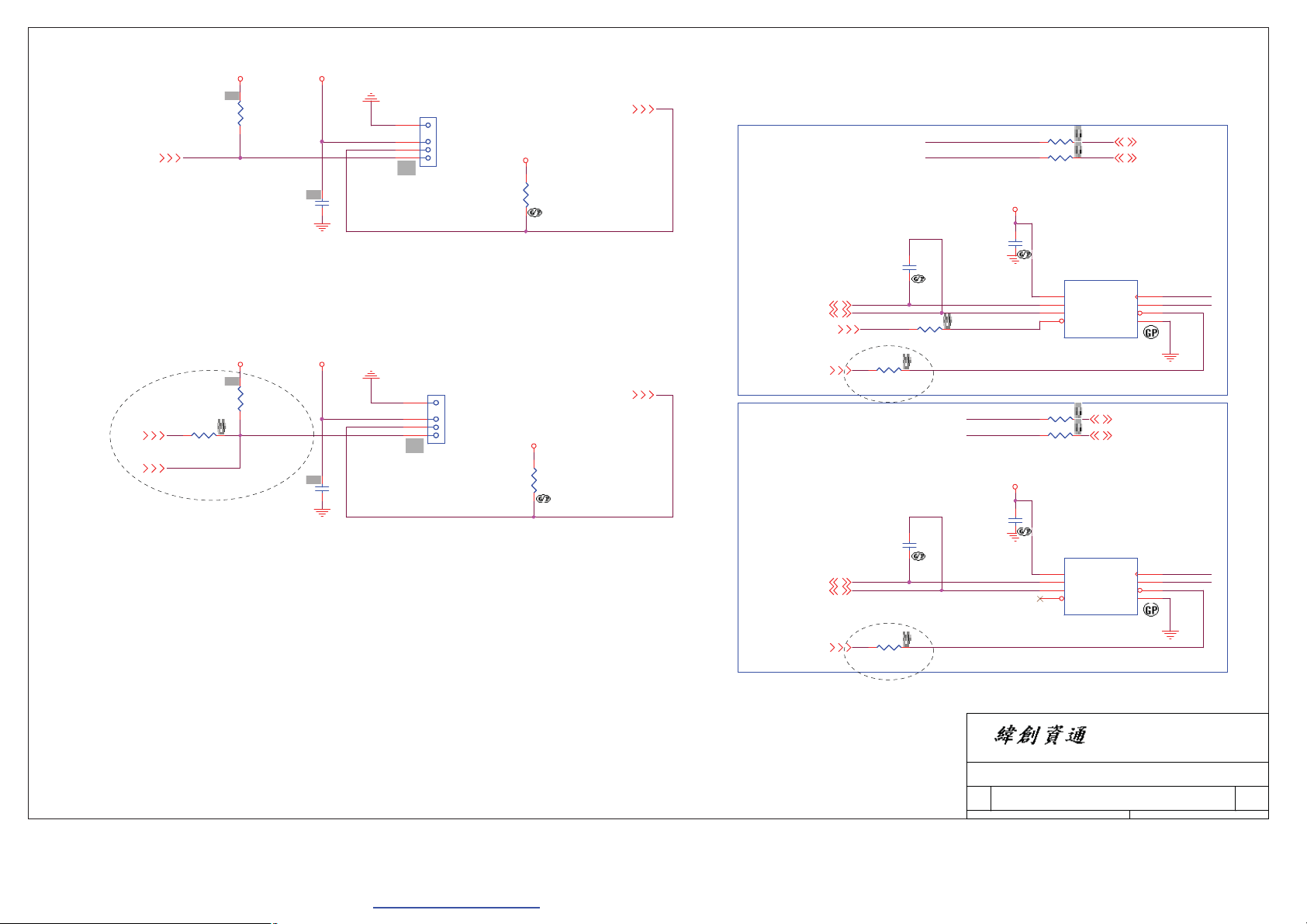Click the 緯創資通 company name in title block
This screenshot has height=924, width=1307.
(1040, 735)
